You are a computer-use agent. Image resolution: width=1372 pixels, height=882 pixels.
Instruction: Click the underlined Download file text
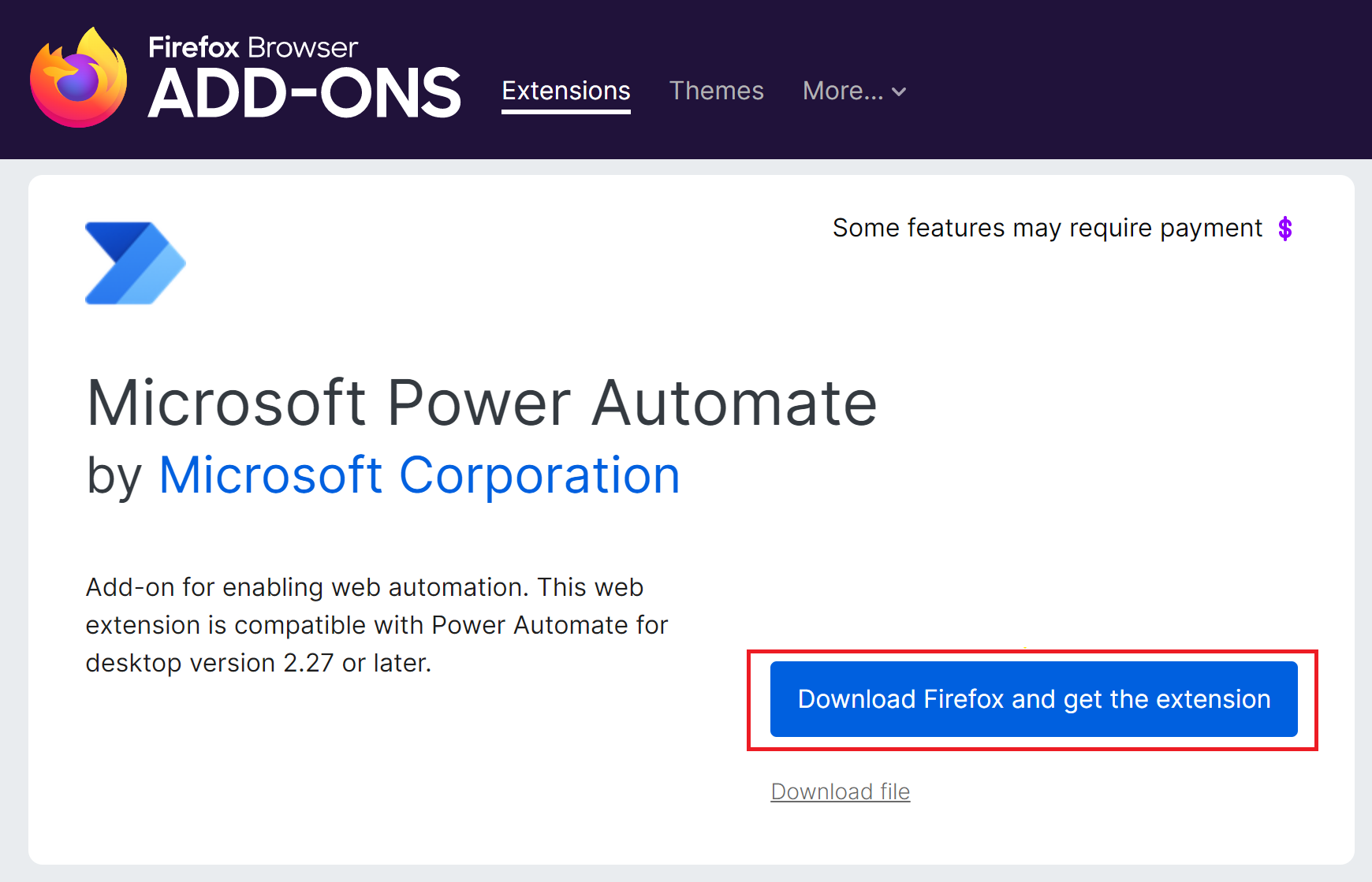[839, 791]
